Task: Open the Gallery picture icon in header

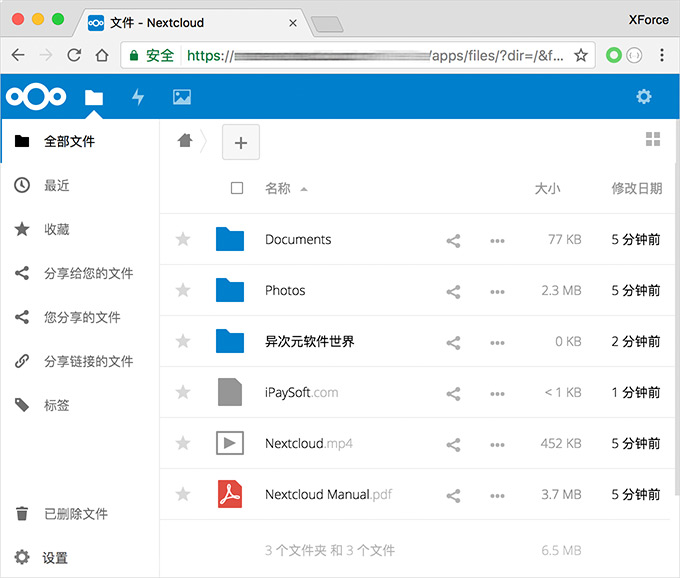Action: 182,97
